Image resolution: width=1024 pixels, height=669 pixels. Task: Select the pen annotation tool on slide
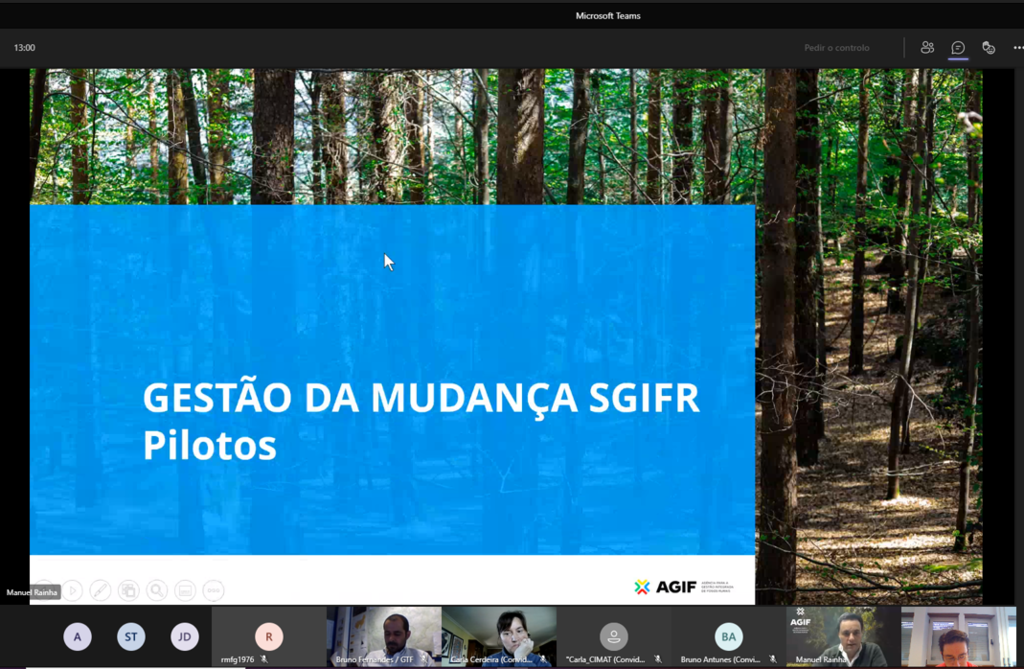pyautogui.click(x=100, y=591)
